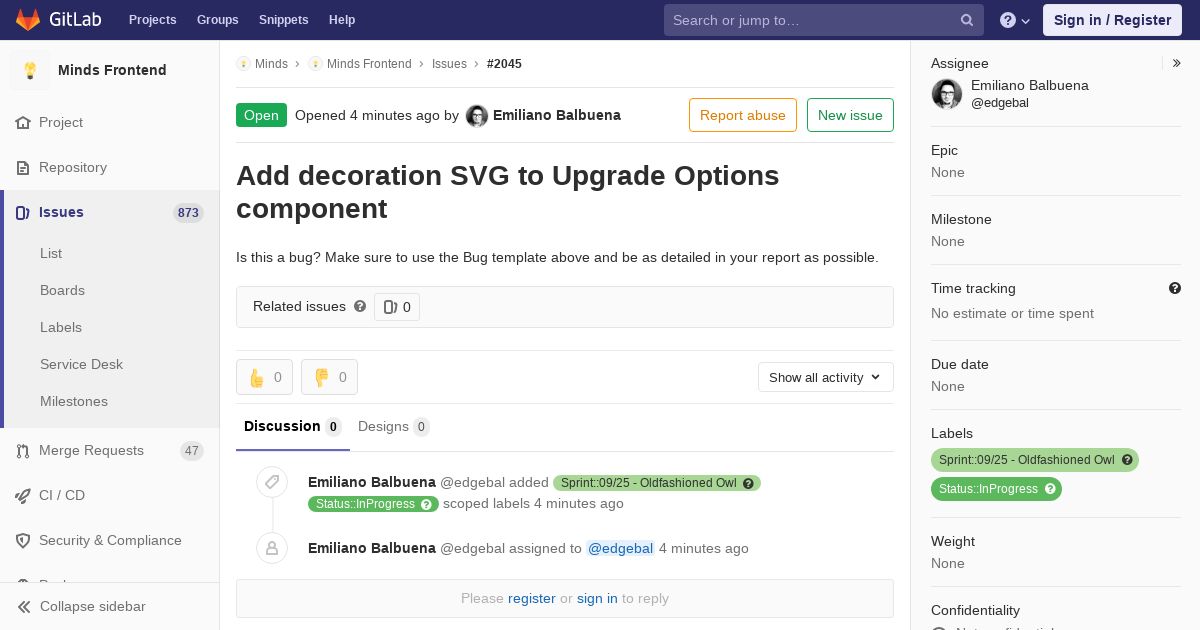The height and width of the screenshot is (630, 1200).
Task: Click the Project home icon in sidebar
Action: coord(23,122)
